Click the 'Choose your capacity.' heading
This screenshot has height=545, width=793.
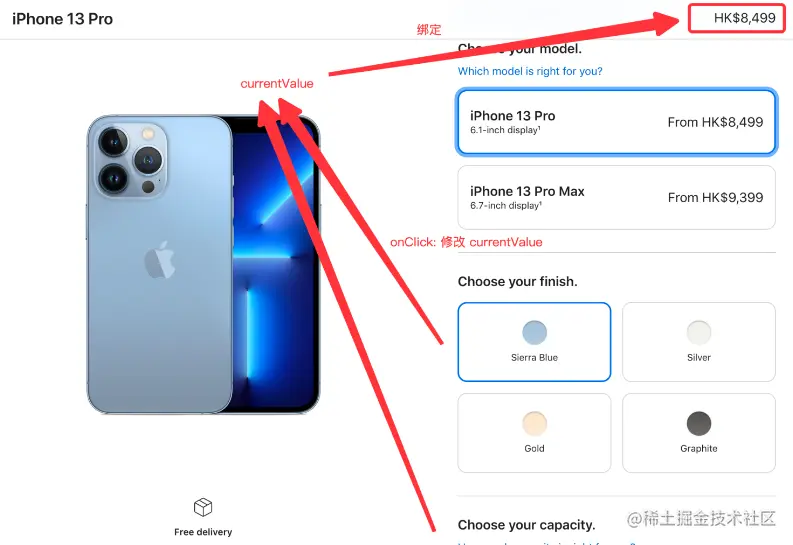click(526, 525)
